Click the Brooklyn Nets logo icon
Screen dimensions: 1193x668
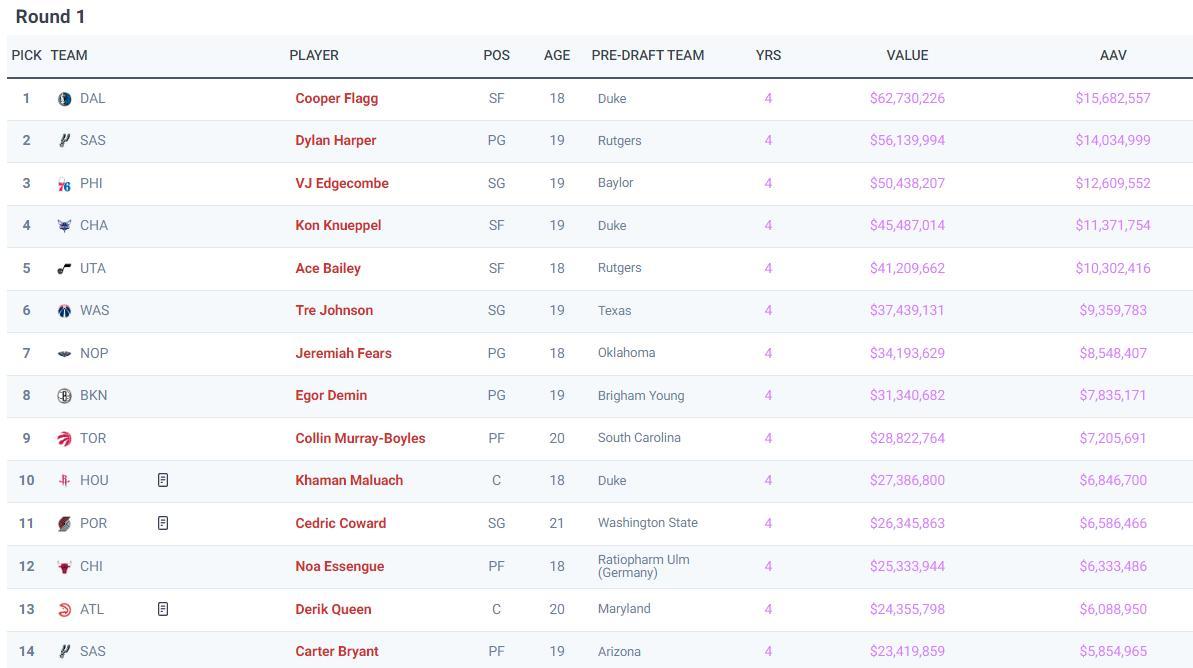[x=65, y=396]
